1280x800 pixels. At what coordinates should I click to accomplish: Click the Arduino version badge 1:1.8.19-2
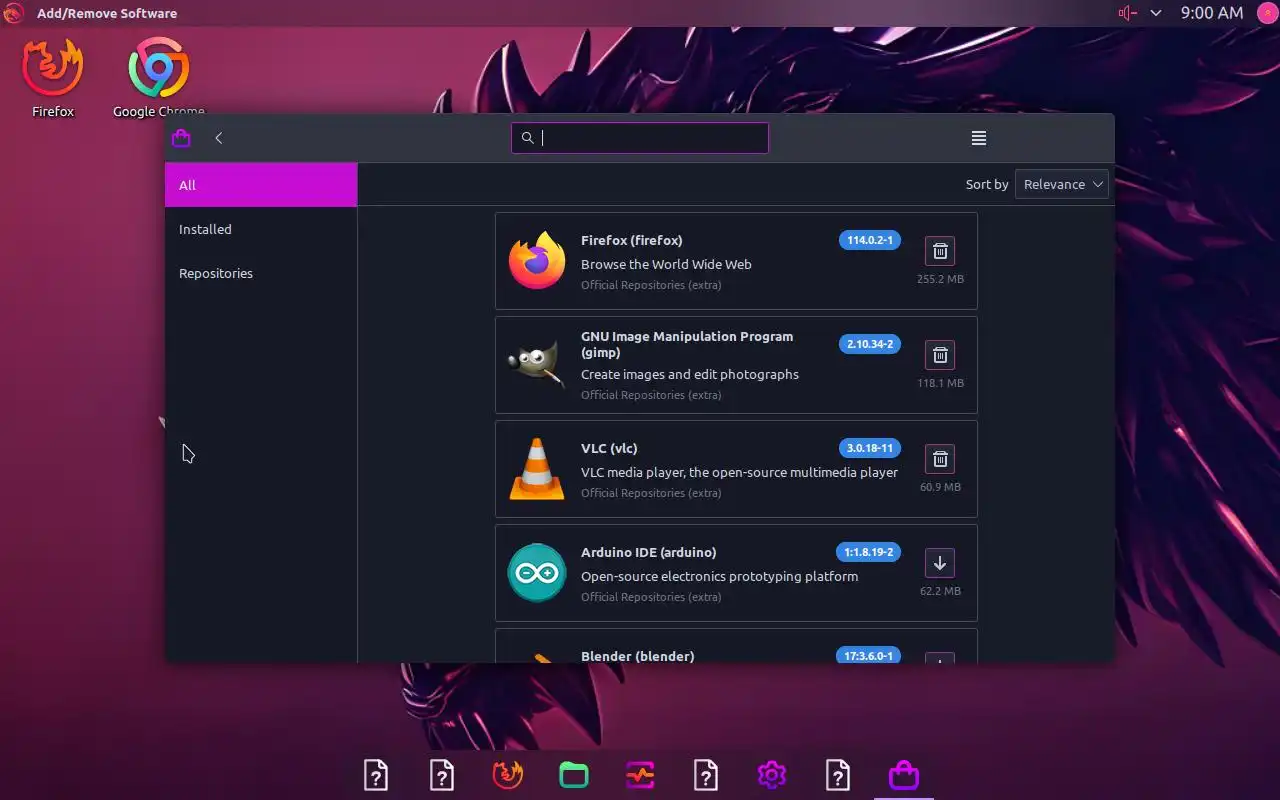coord(868,552)
